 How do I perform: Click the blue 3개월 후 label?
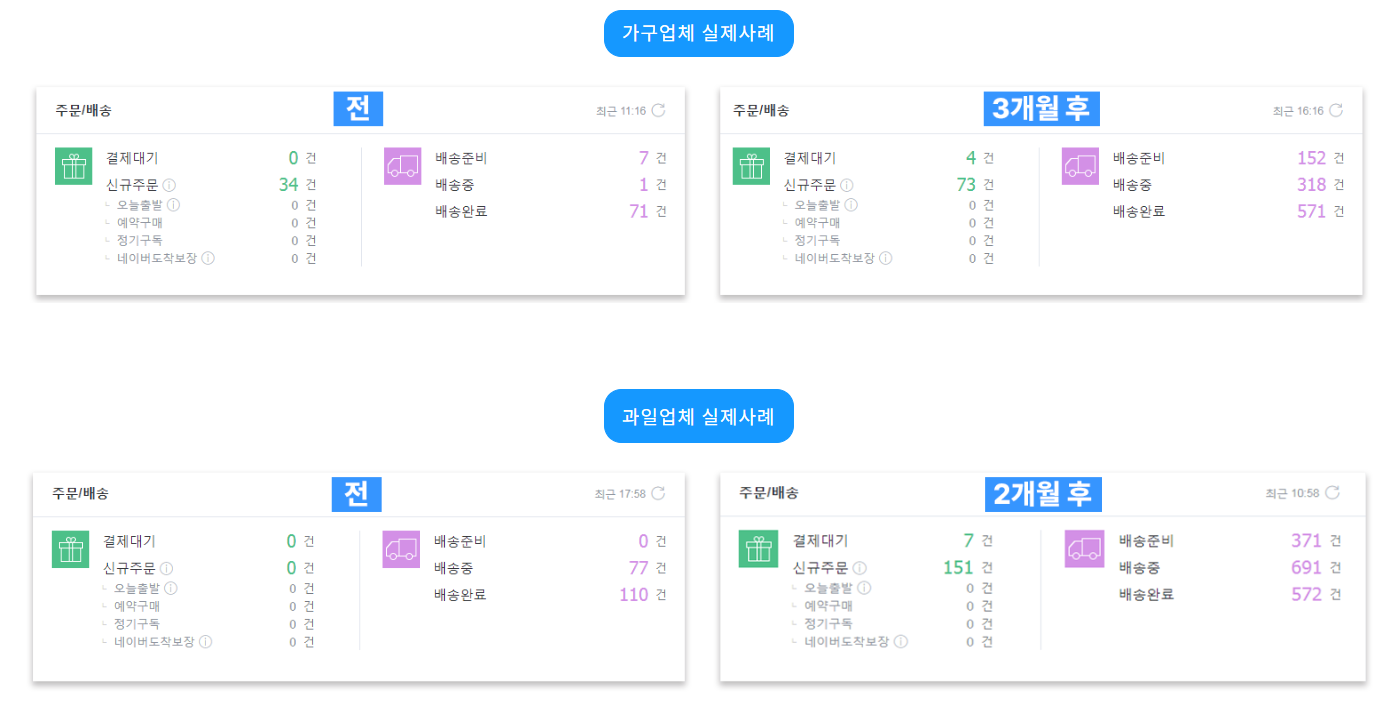1041,108
